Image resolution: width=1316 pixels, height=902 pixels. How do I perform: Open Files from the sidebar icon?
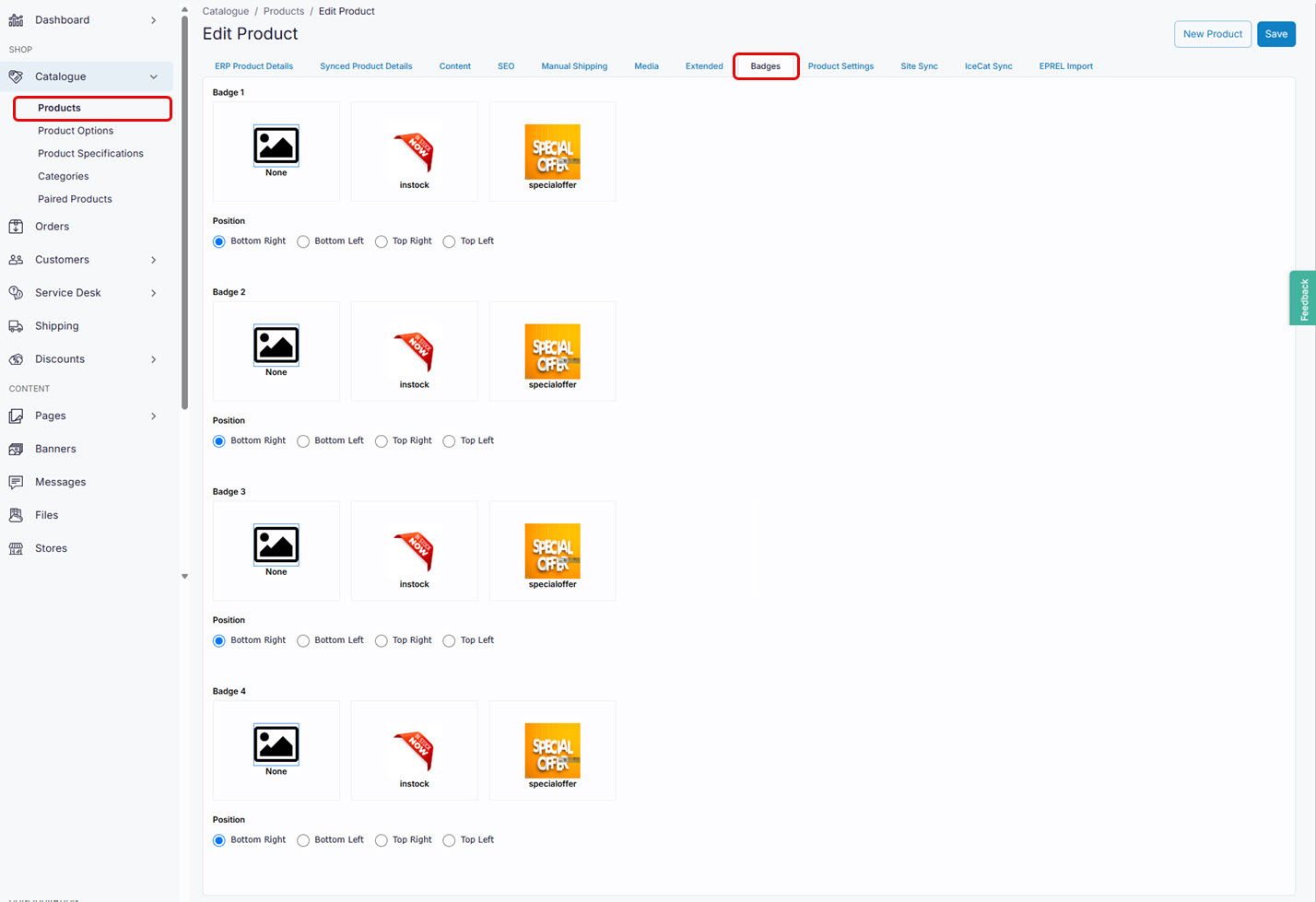coord(16,514)
